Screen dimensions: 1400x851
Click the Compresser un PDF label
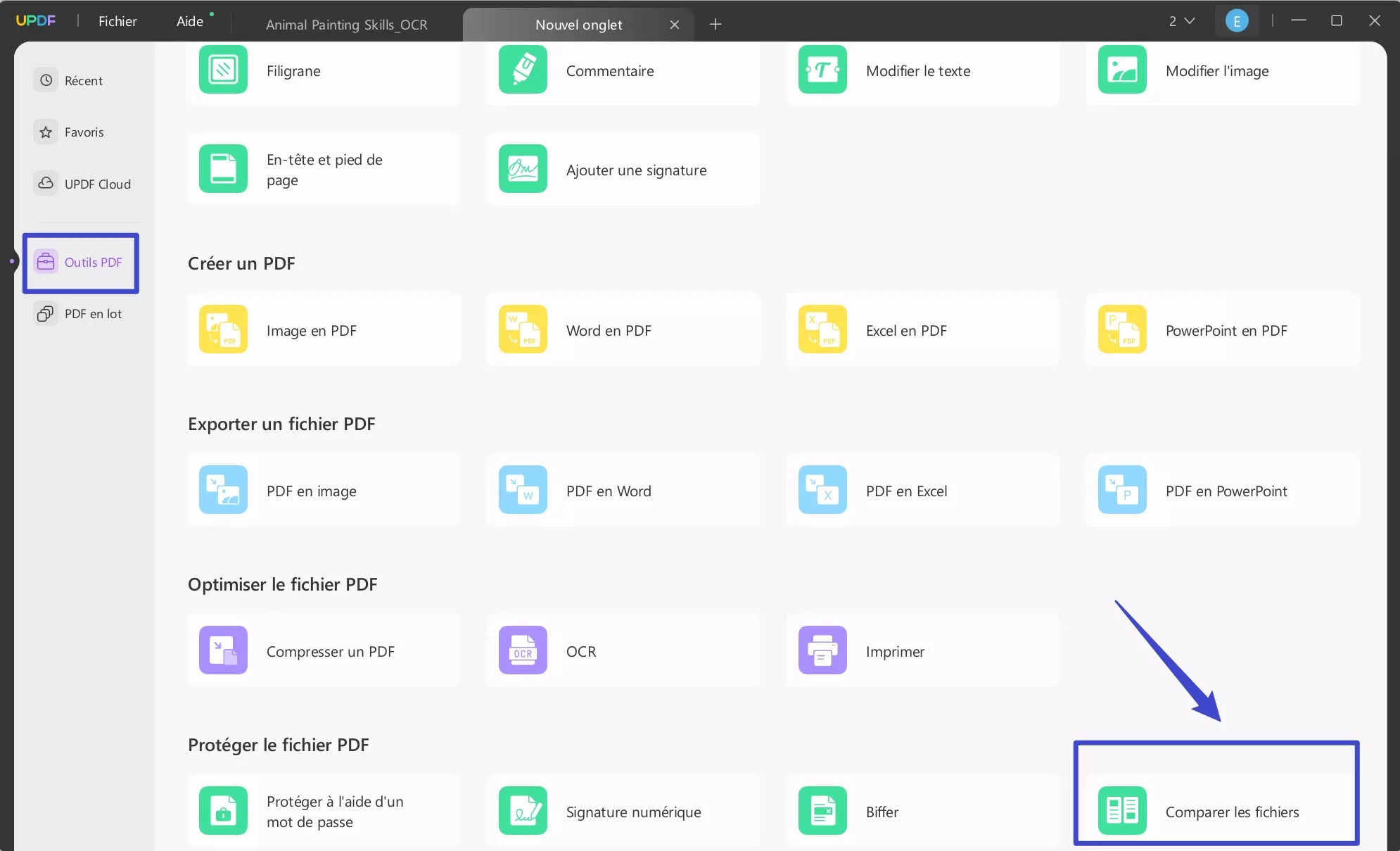(x=331, y=651)
